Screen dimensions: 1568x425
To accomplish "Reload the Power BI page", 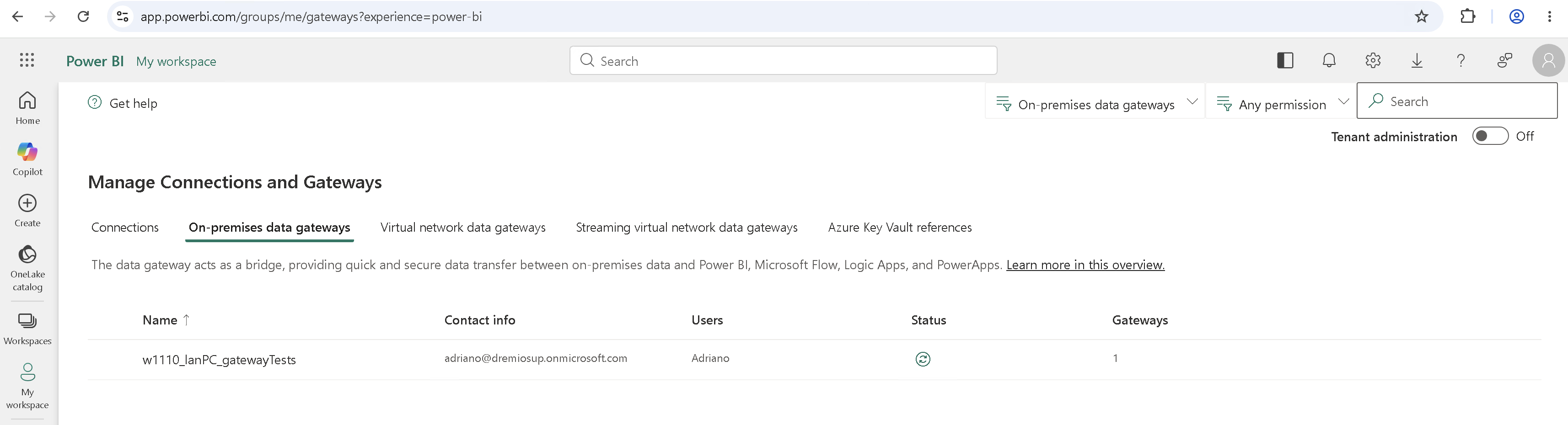I will point(83,16).
